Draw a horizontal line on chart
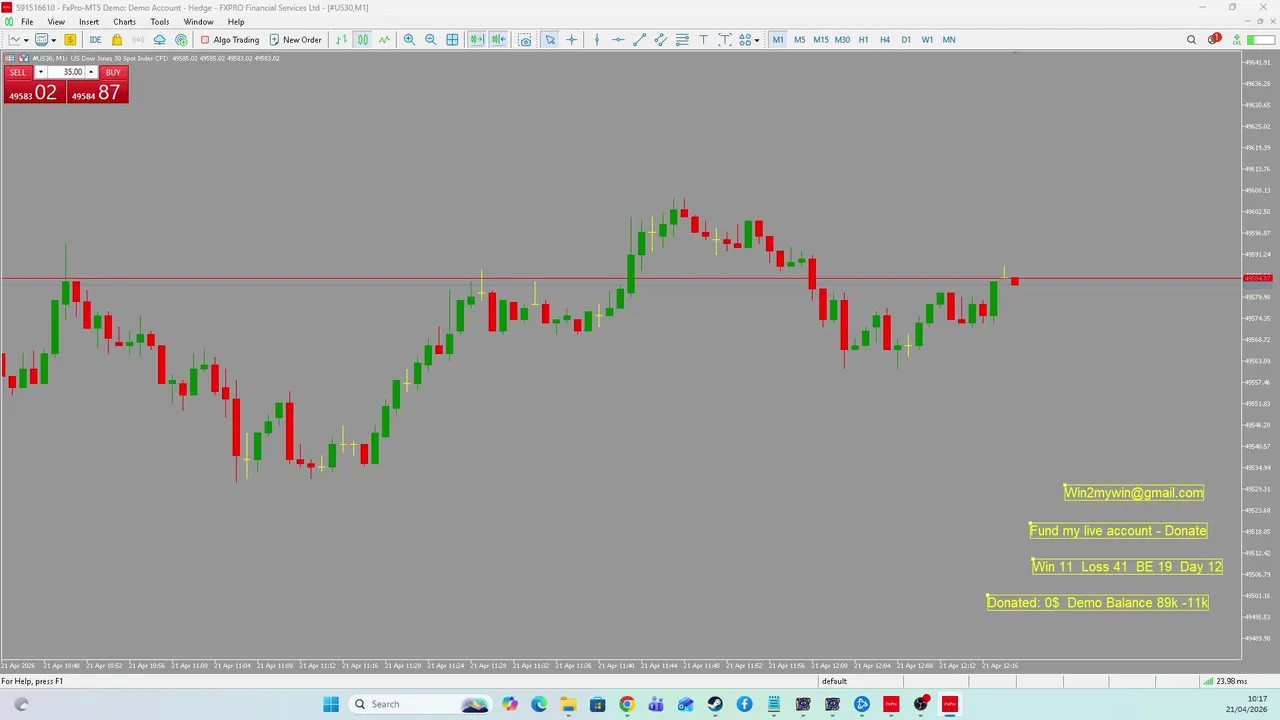This screenshot has width=1280, height=720. click(x=618, y=40)
